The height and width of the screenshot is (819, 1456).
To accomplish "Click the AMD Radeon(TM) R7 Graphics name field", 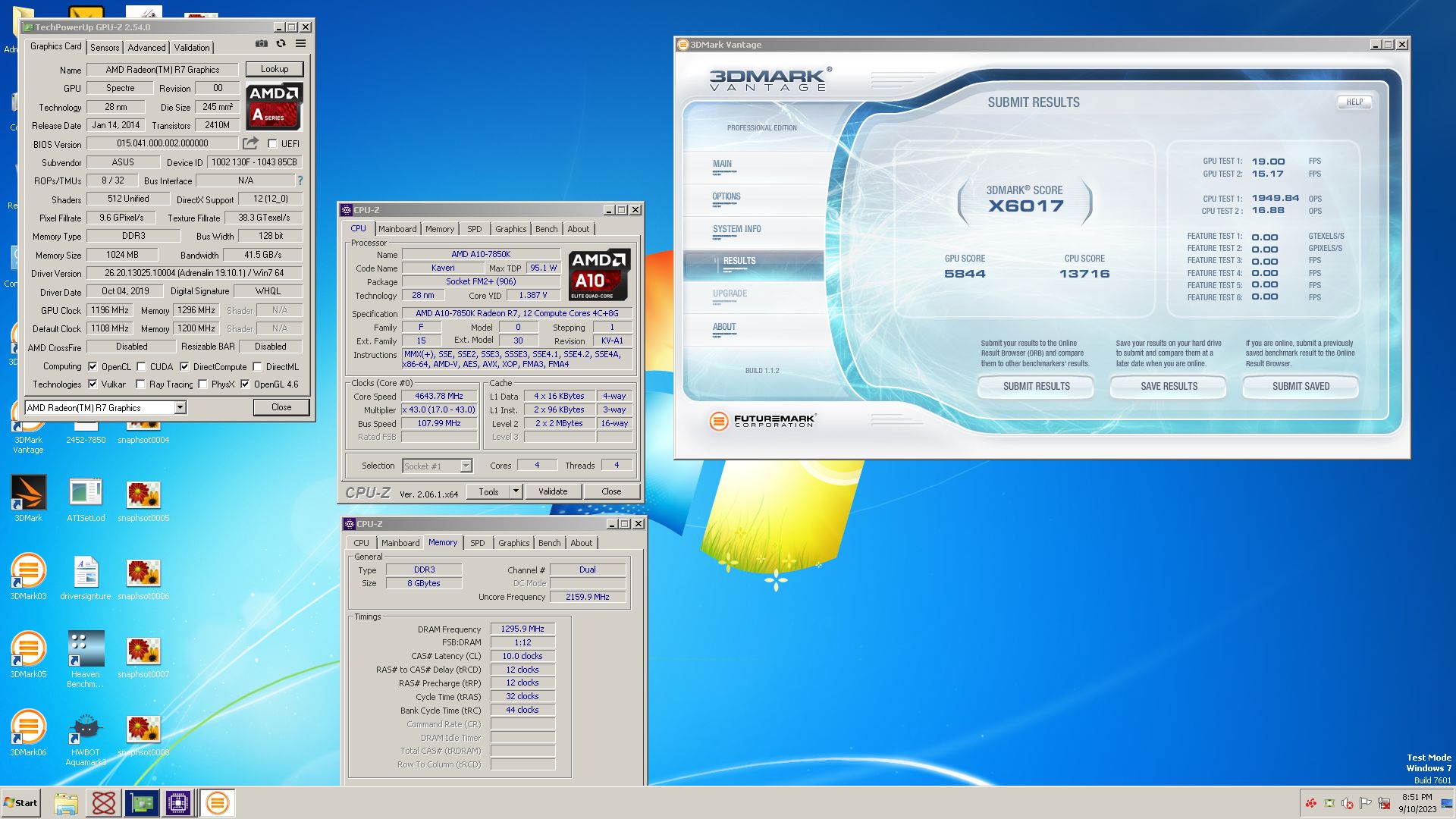I will (162, 70).
